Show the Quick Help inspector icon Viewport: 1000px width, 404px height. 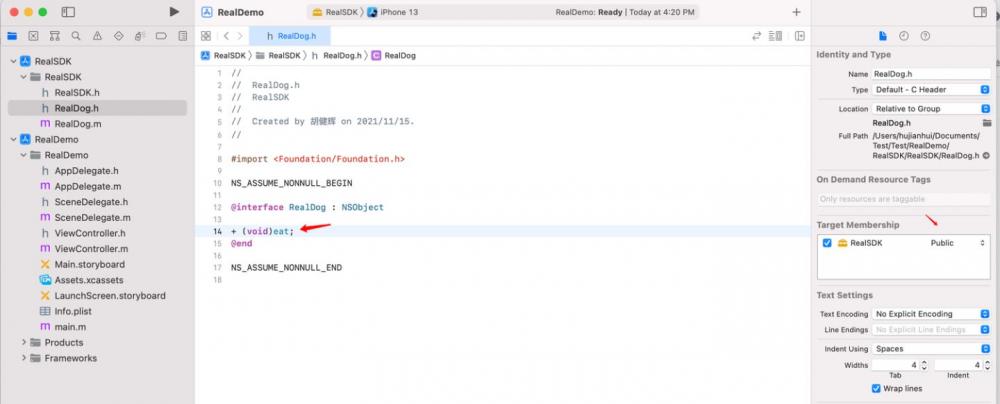click(x=925, y=36)
